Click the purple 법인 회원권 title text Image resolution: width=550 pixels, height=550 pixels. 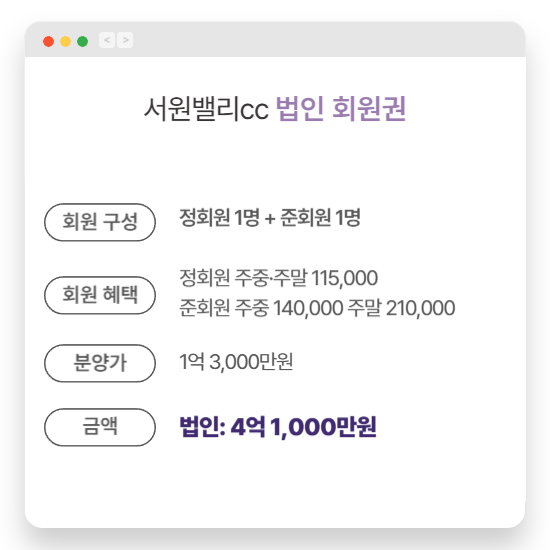[x=341, y=109]
